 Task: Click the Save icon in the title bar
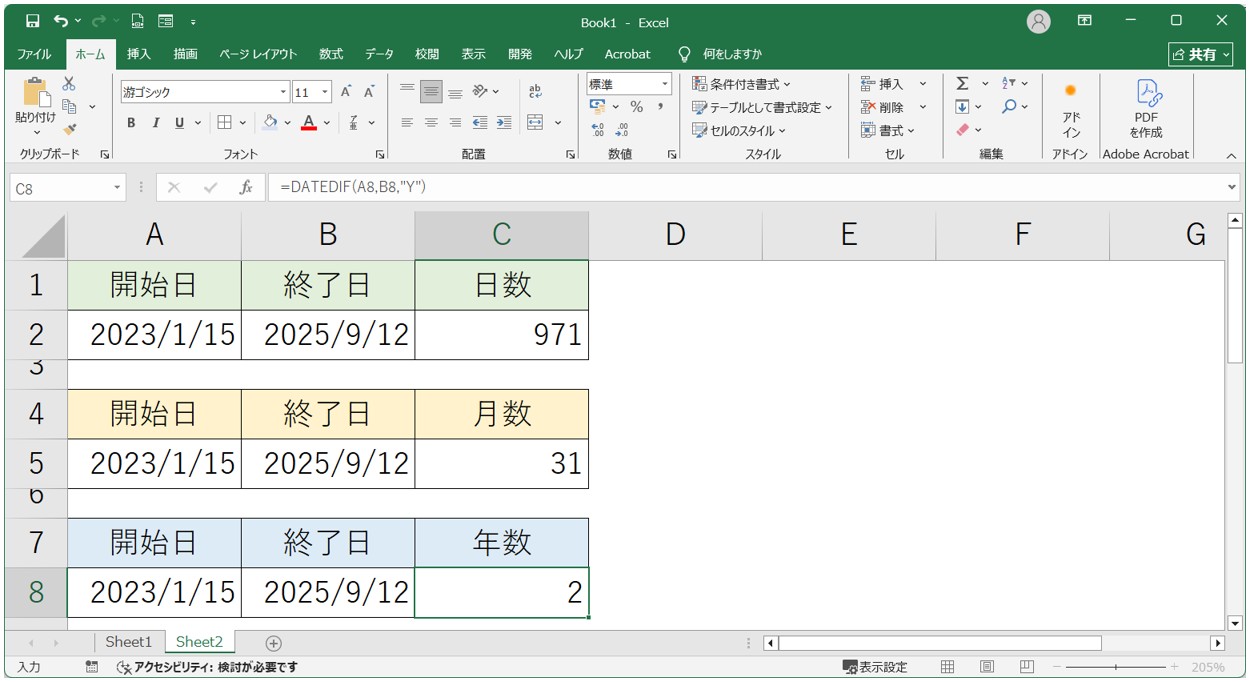(x=33, y=21)
